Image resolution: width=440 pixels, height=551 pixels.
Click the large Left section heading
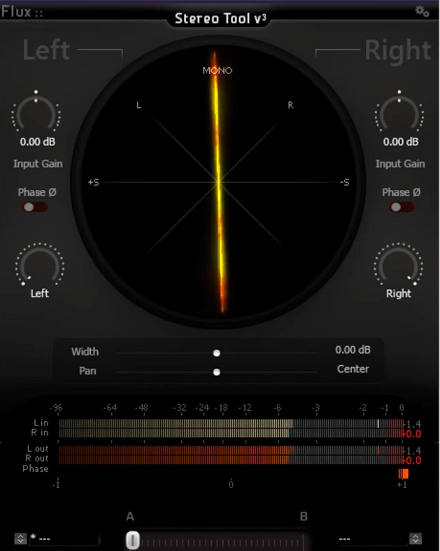46,50
